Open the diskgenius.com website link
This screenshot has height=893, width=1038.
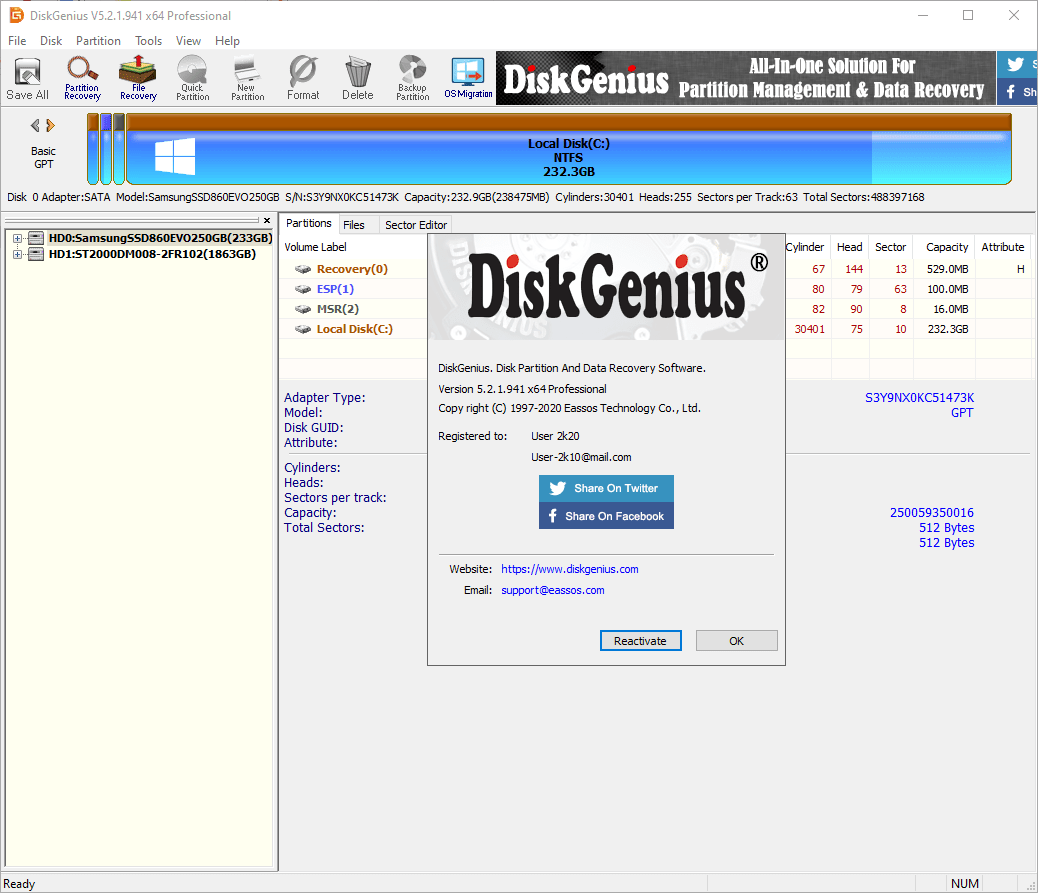click(569, 568)
